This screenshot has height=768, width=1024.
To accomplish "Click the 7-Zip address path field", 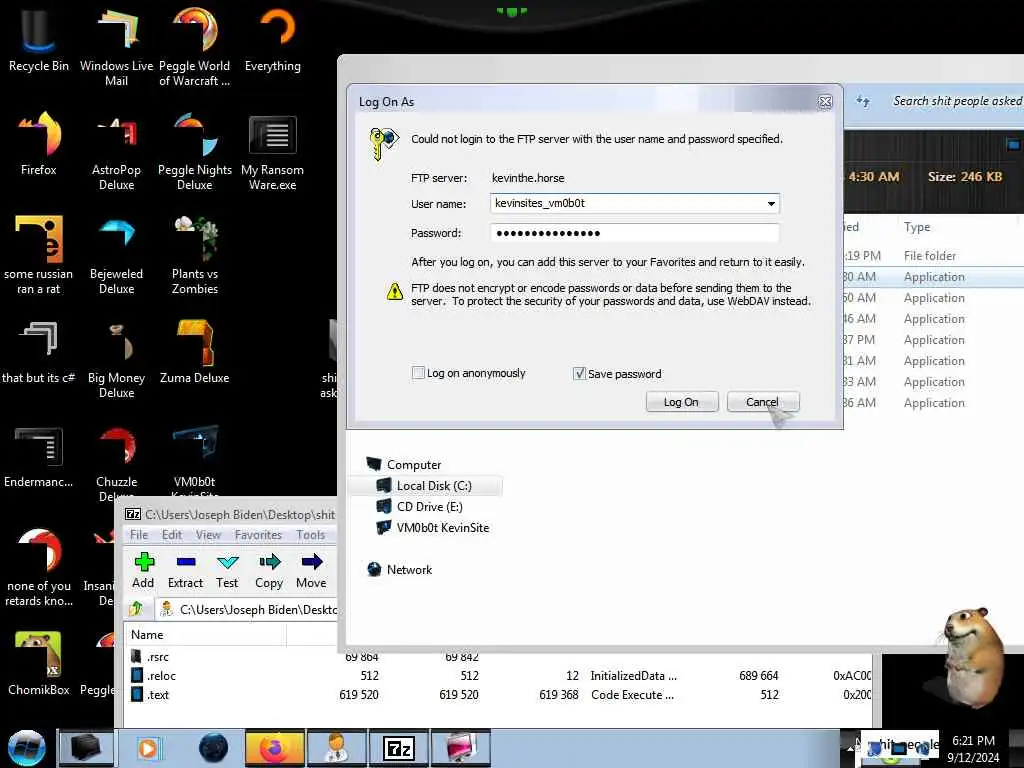I will click(x=247, y=609).
